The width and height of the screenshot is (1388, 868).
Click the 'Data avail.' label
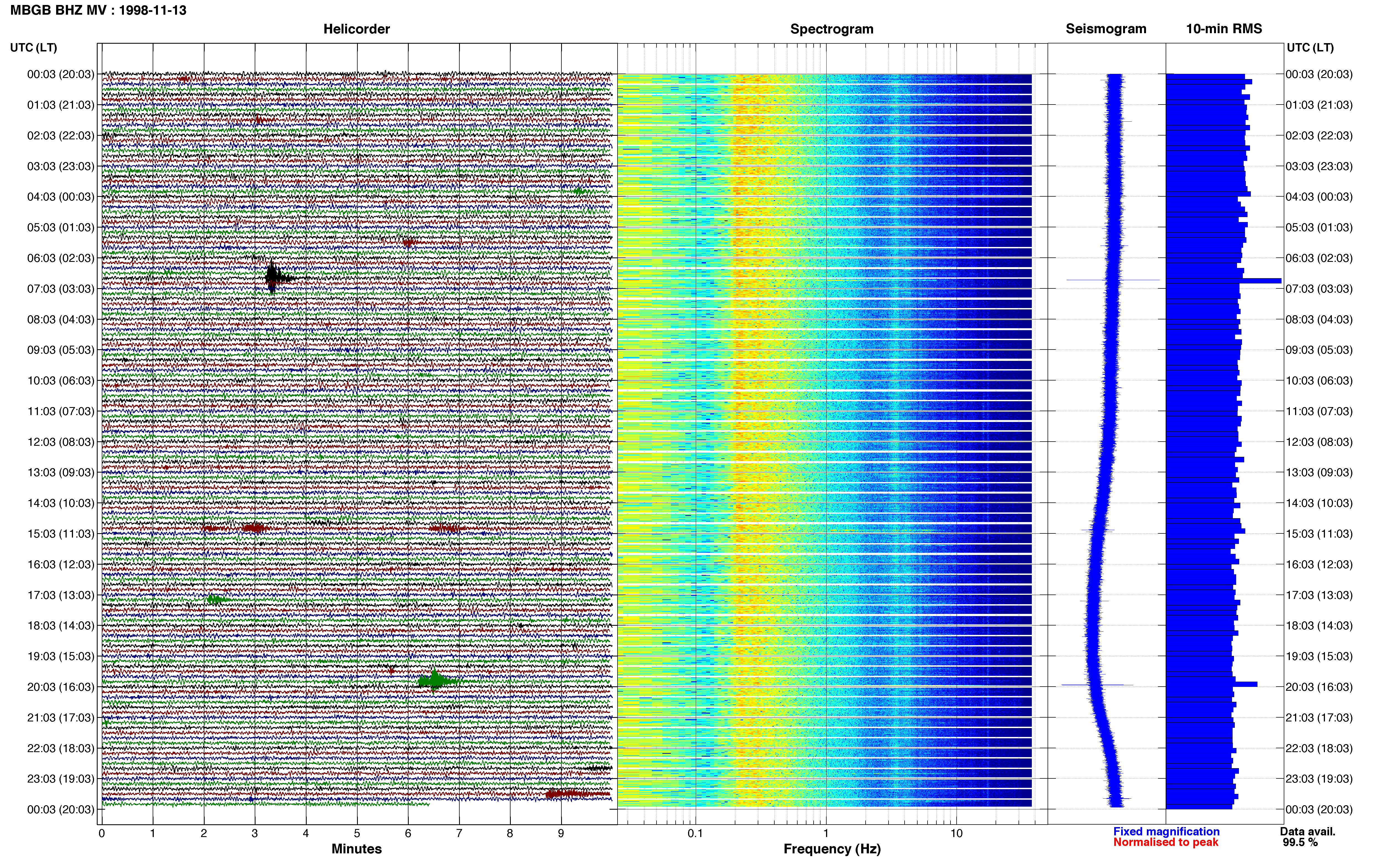pyautogui.click(x=1308, y=831)
